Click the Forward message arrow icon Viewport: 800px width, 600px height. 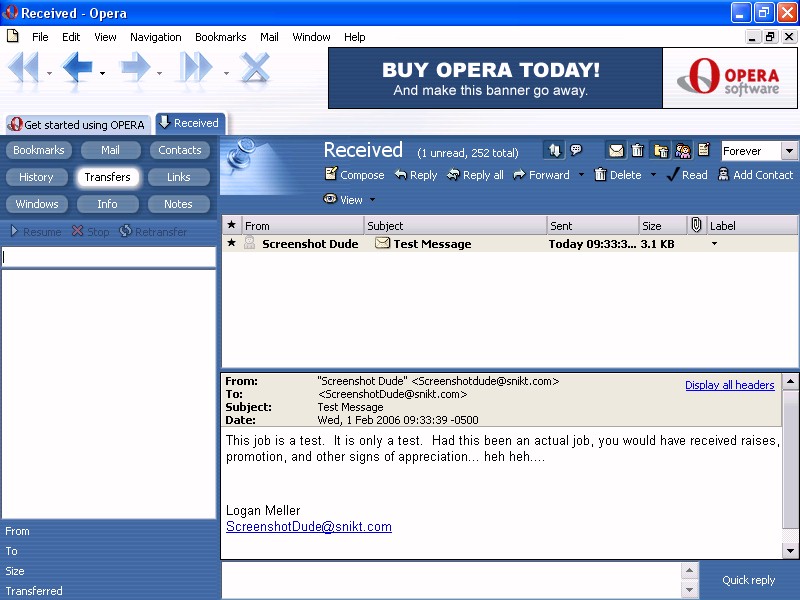tap(519, 175)
